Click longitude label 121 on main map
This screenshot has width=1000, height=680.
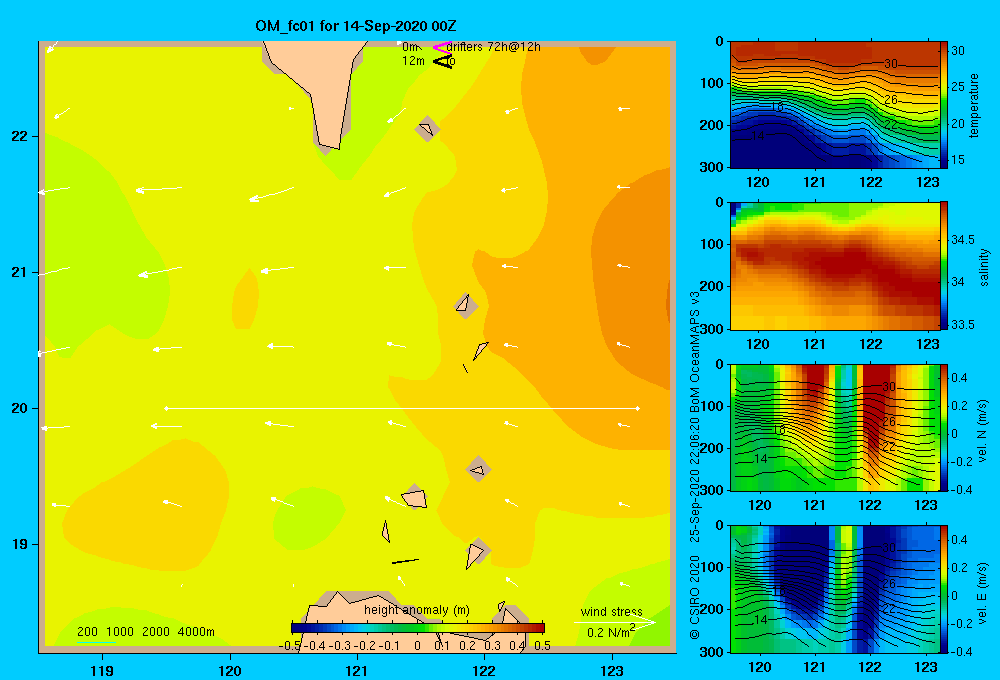[x=357, y=670]
